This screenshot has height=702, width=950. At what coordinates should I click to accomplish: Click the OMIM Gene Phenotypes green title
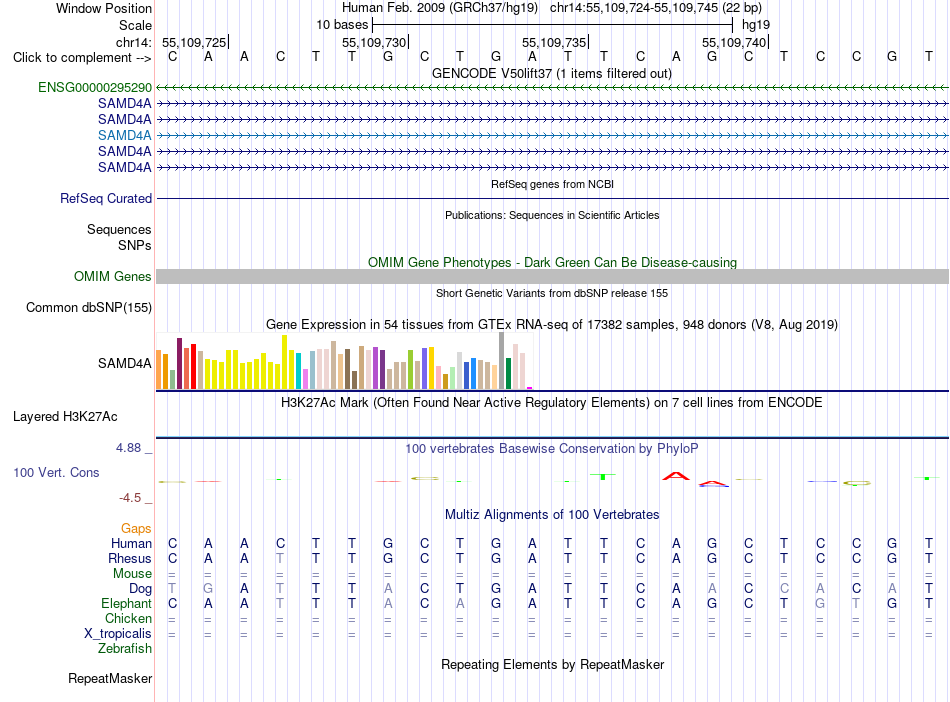click(552, 262)
